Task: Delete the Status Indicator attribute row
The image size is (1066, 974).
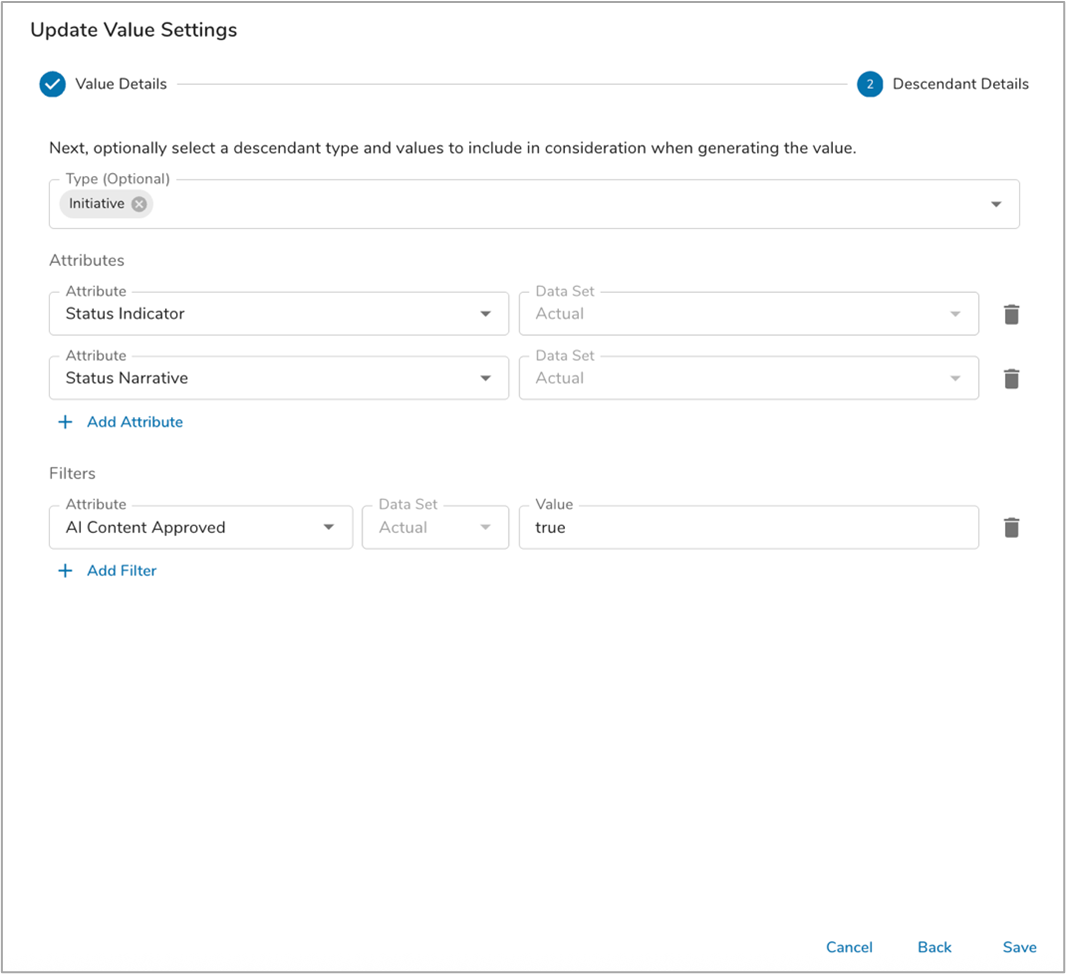Action: coord(1011,314)
